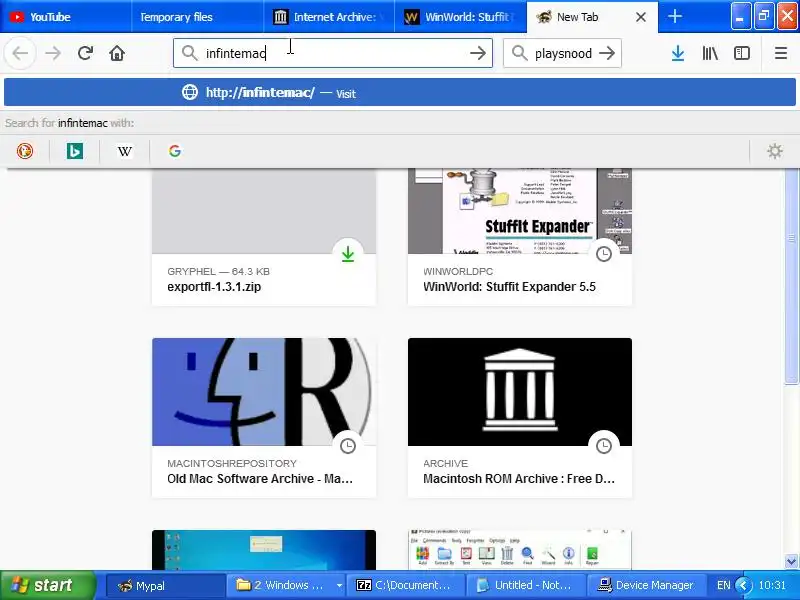800x600 pixels.
Task: Switch to the WinWorld: Stuffit tab
Action: (x=460, y=17)
